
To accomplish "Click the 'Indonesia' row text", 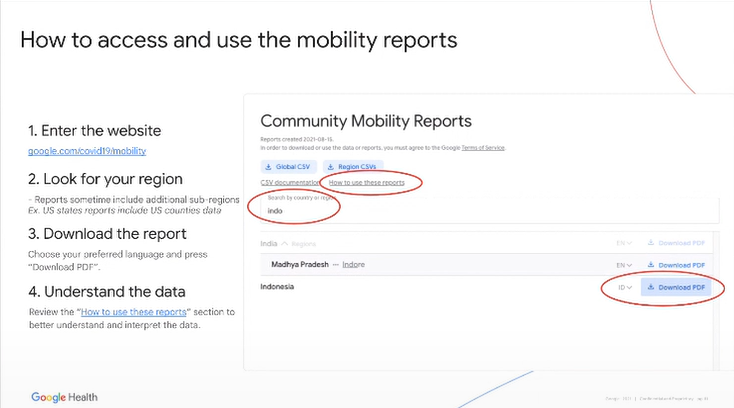I will tap(277, 287).
